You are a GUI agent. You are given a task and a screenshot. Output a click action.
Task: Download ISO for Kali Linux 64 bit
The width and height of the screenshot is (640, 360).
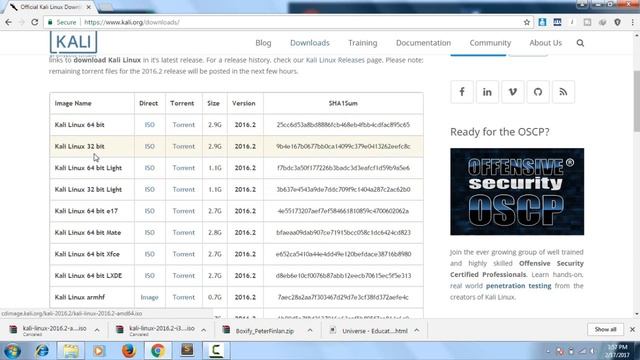[x=149, y=125]
